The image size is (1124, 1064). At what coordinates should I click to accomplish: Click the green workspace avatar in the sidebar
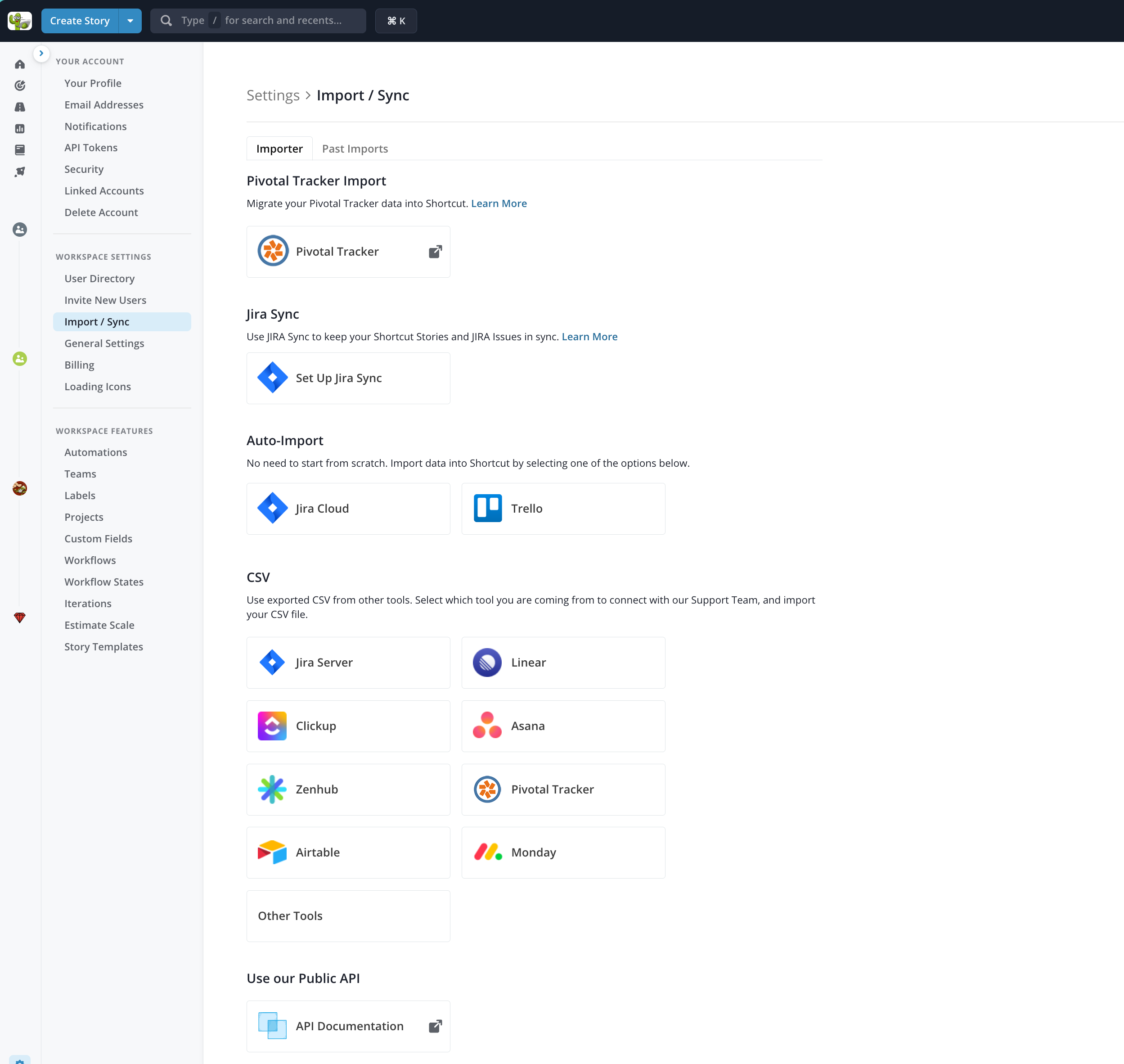(x=20, y=358)
